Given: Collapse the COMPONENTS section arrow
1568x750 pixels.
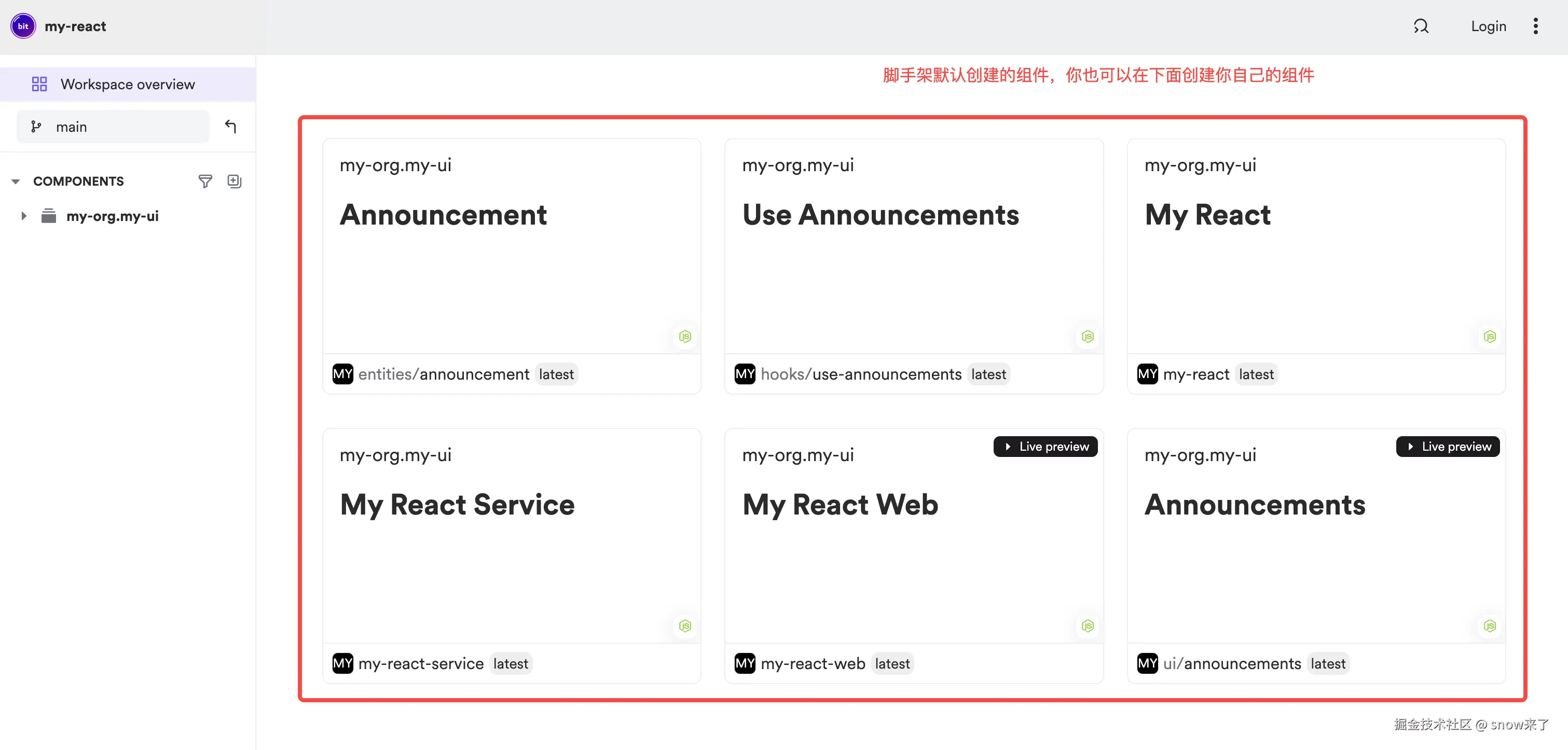Looking at the screenshot, I should pyautogui.click(x=16, y=181).
